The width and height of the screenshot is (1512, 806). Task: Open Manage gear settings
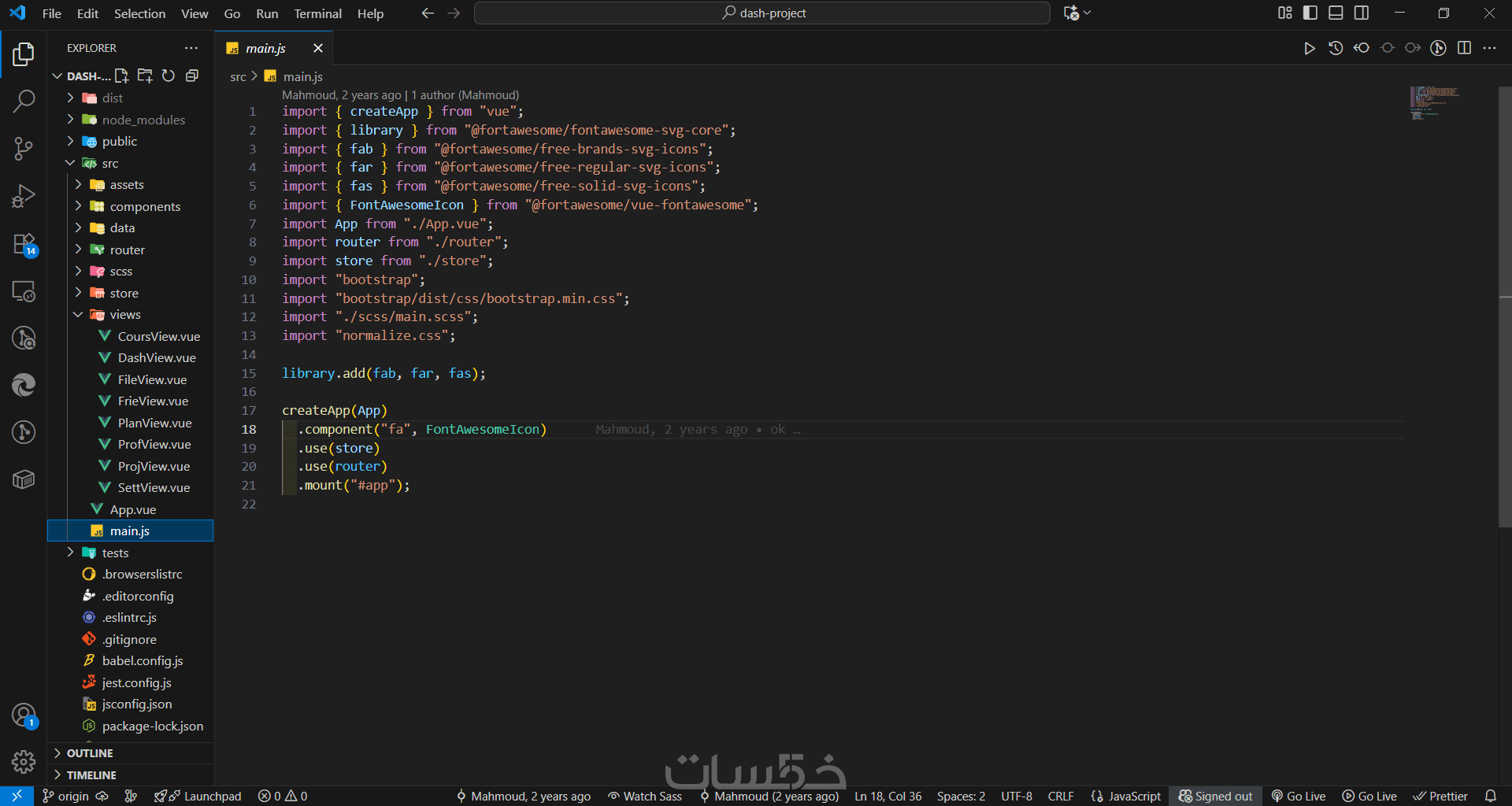[x=24, y=761]
